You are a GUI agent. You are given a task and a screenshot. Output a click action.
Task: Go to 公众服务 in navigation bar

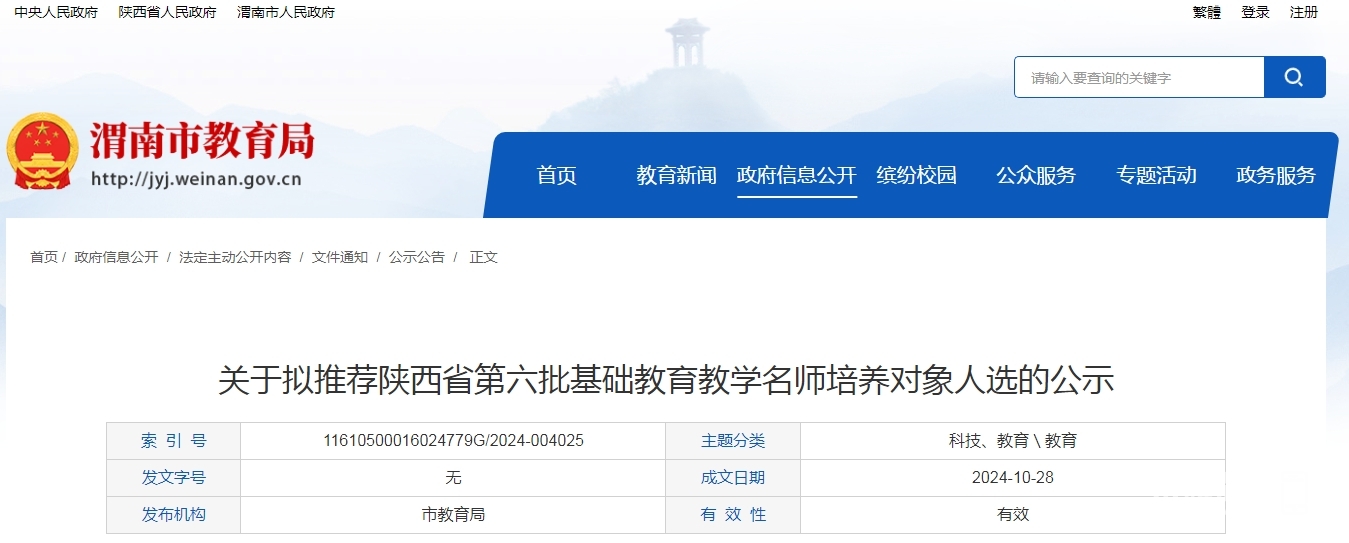pyautogui.click(x=1036, y=176)
